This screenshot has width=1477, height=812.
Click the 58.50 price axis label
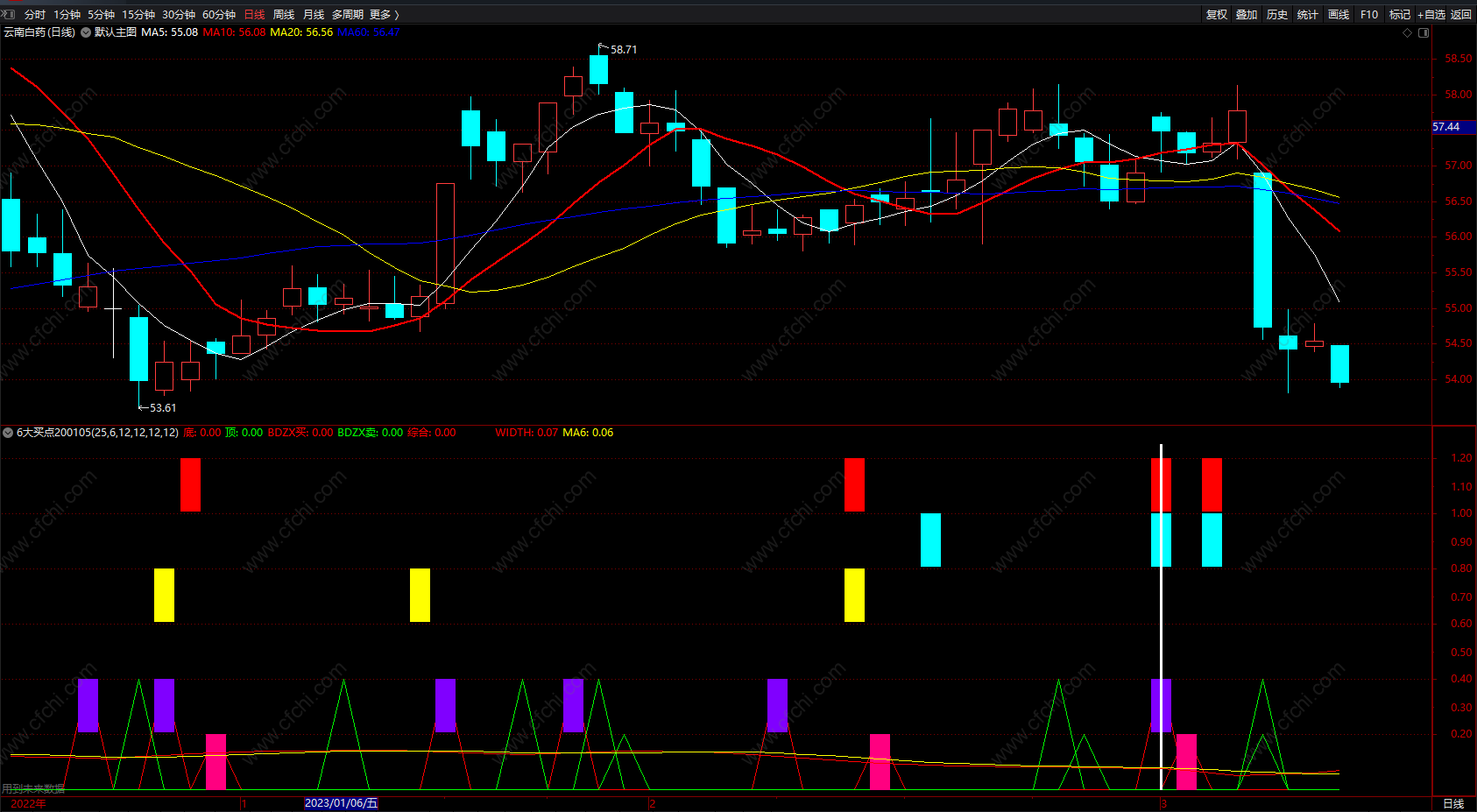click(1459, 60)
